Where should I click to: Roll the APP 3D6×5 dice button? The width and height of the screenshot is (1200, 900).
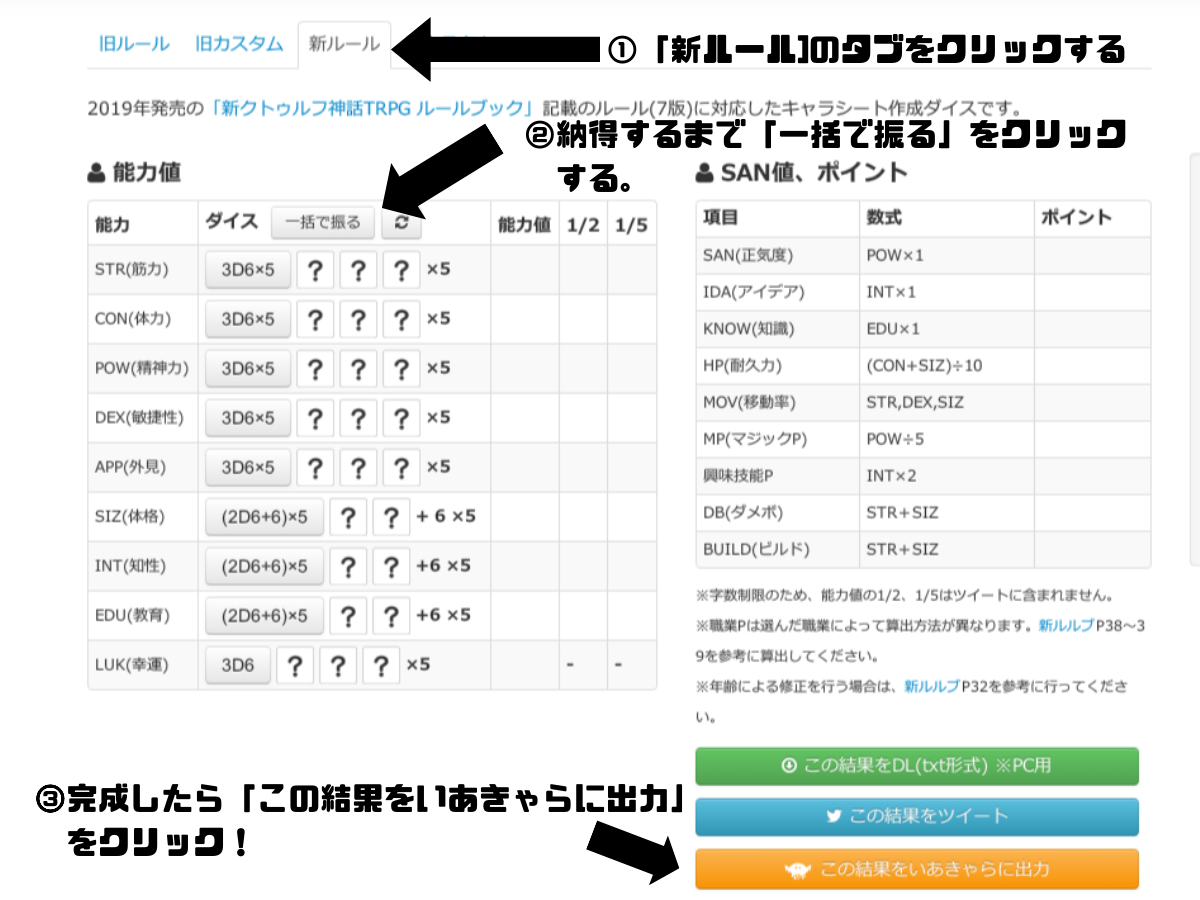(248, 467)
